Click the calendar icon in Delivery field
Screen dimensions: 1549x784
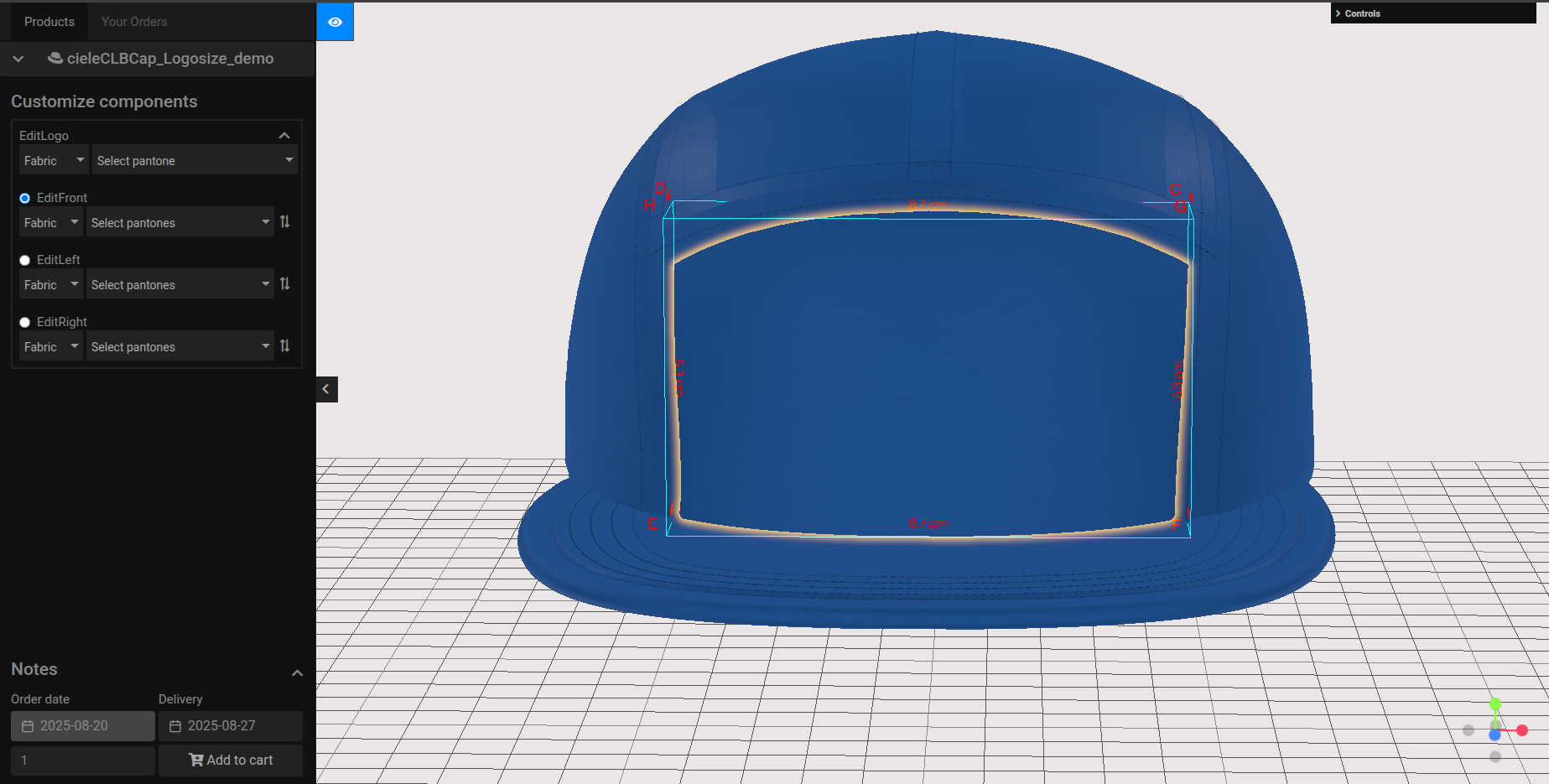[x=175, y=726]
